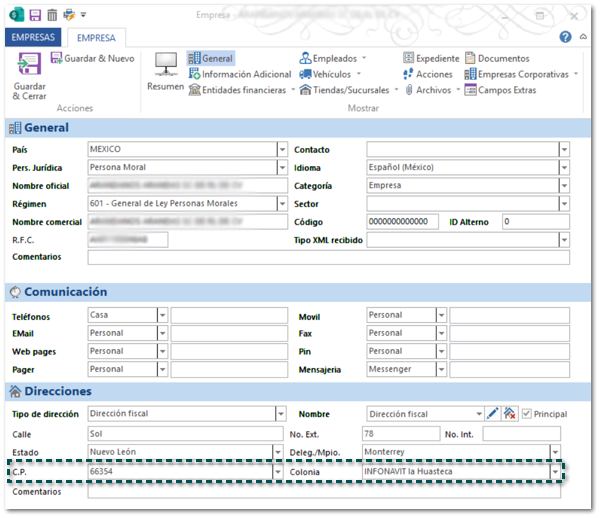600x518 pixels.
Task: Open the Régimen dropdown list
Action: click(x=281, y=204)
